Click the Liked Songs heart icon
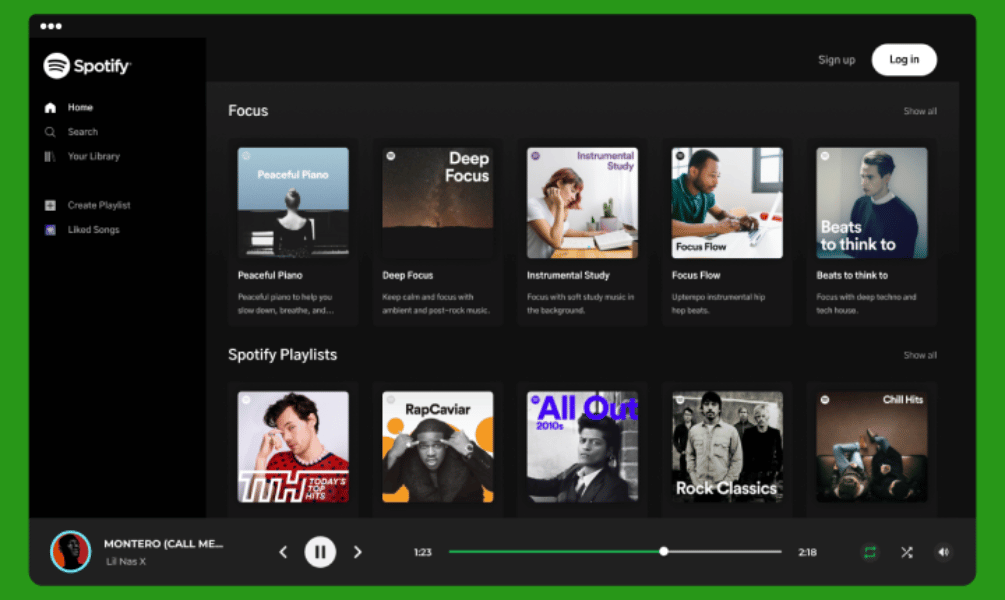Image resolution: width=1005 pixels, height=600 pixels. tap(50, 229)
